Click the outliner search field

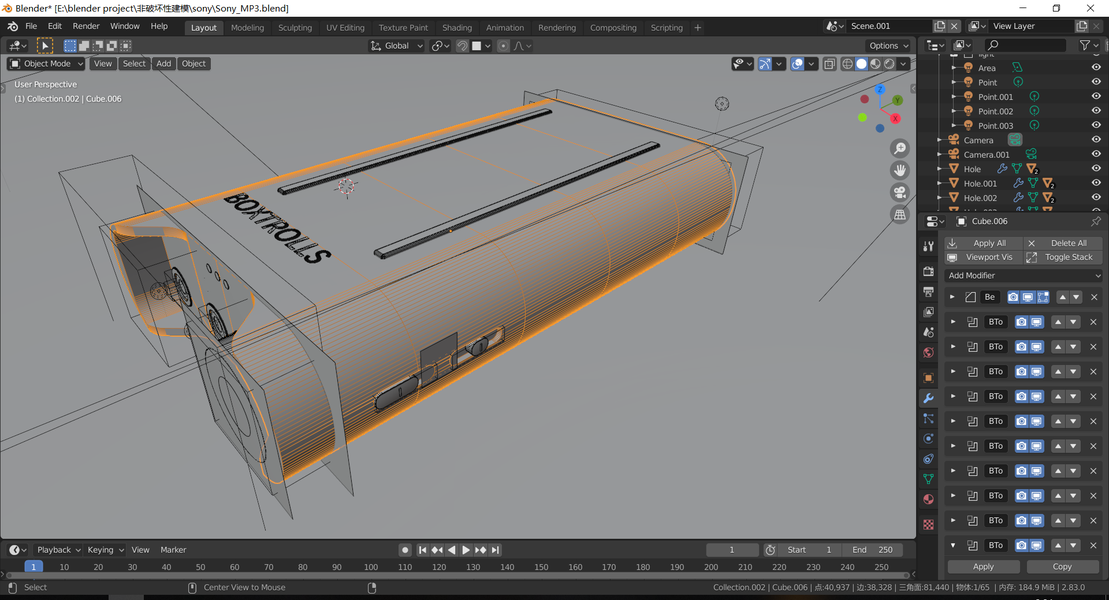tap(1026, 45)
